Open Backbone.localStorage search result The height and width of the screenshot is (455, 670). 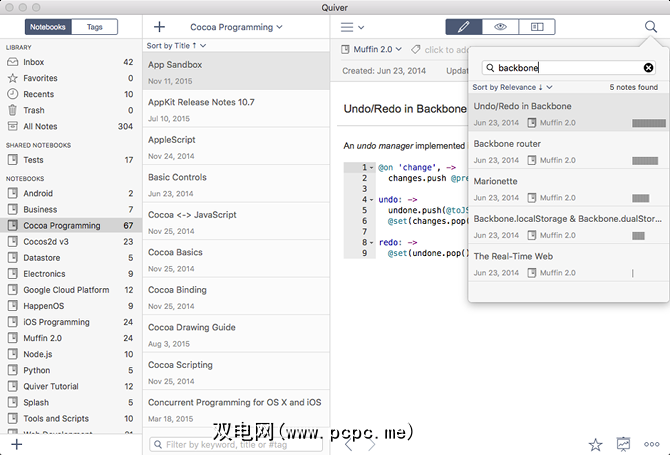click(x=568, y=225)
